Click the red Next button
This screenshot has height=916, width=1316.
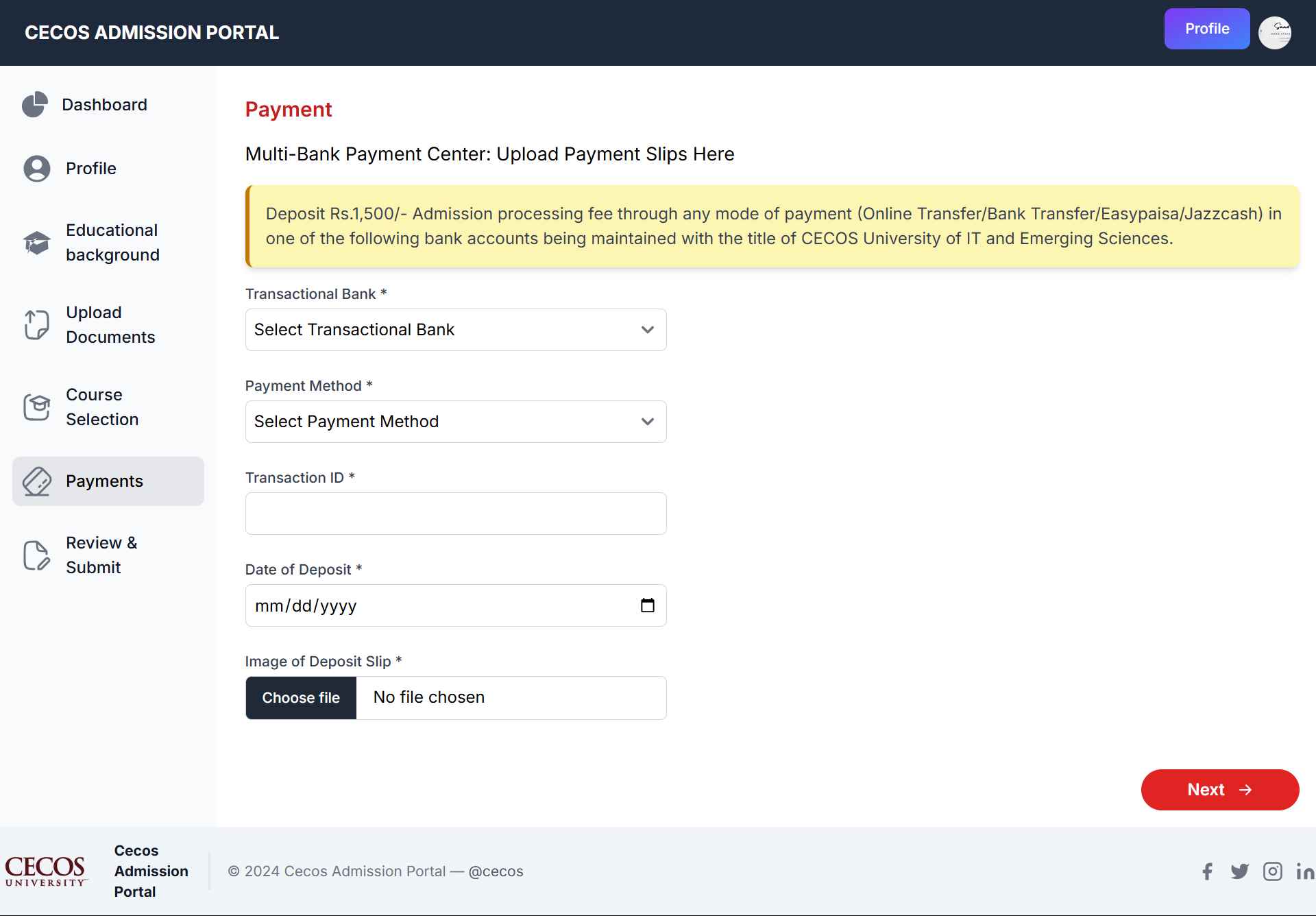click(x=1220, y=790)
